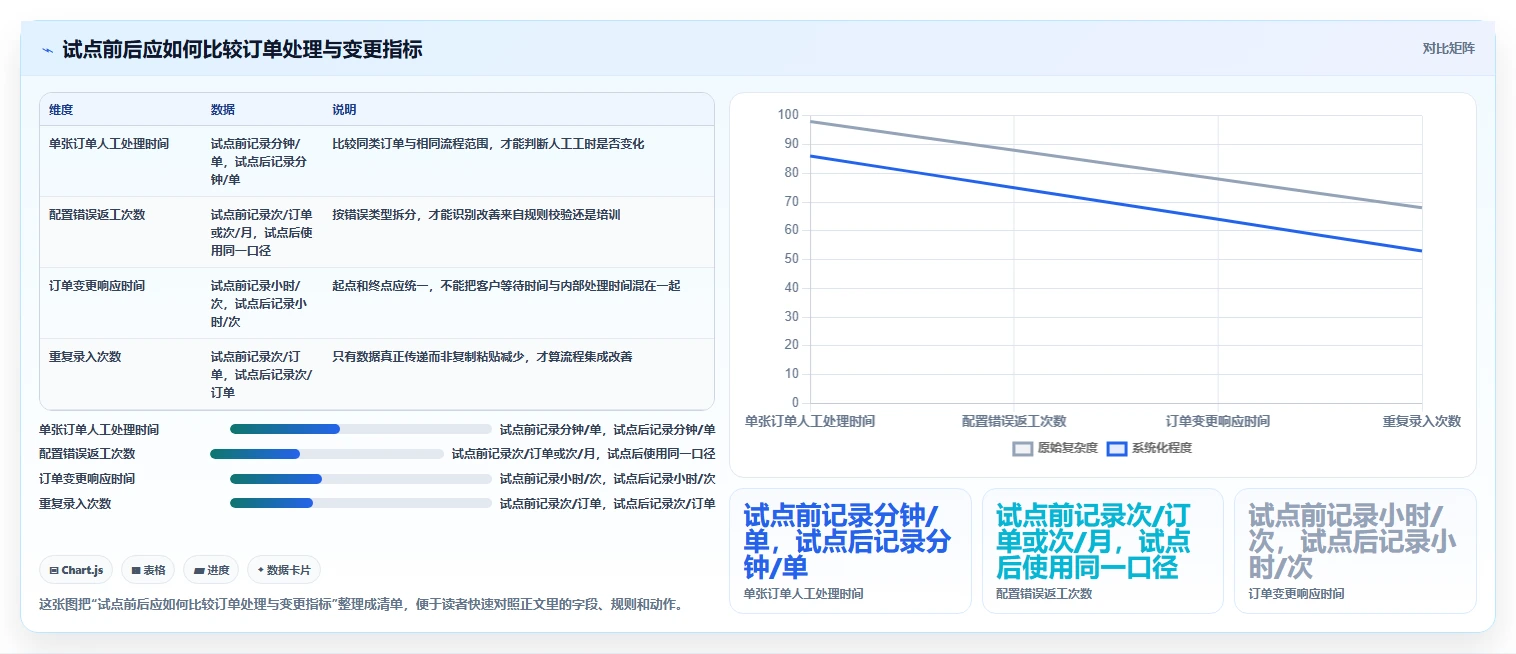Select table cell 配置错误返工次数

click(x=97, y=215)
